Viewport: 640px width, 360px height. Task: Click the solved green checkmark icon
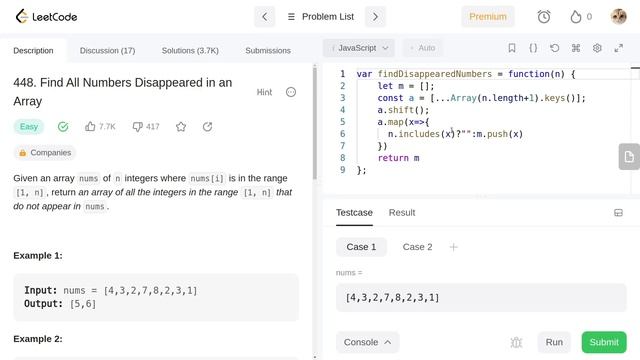63,127
